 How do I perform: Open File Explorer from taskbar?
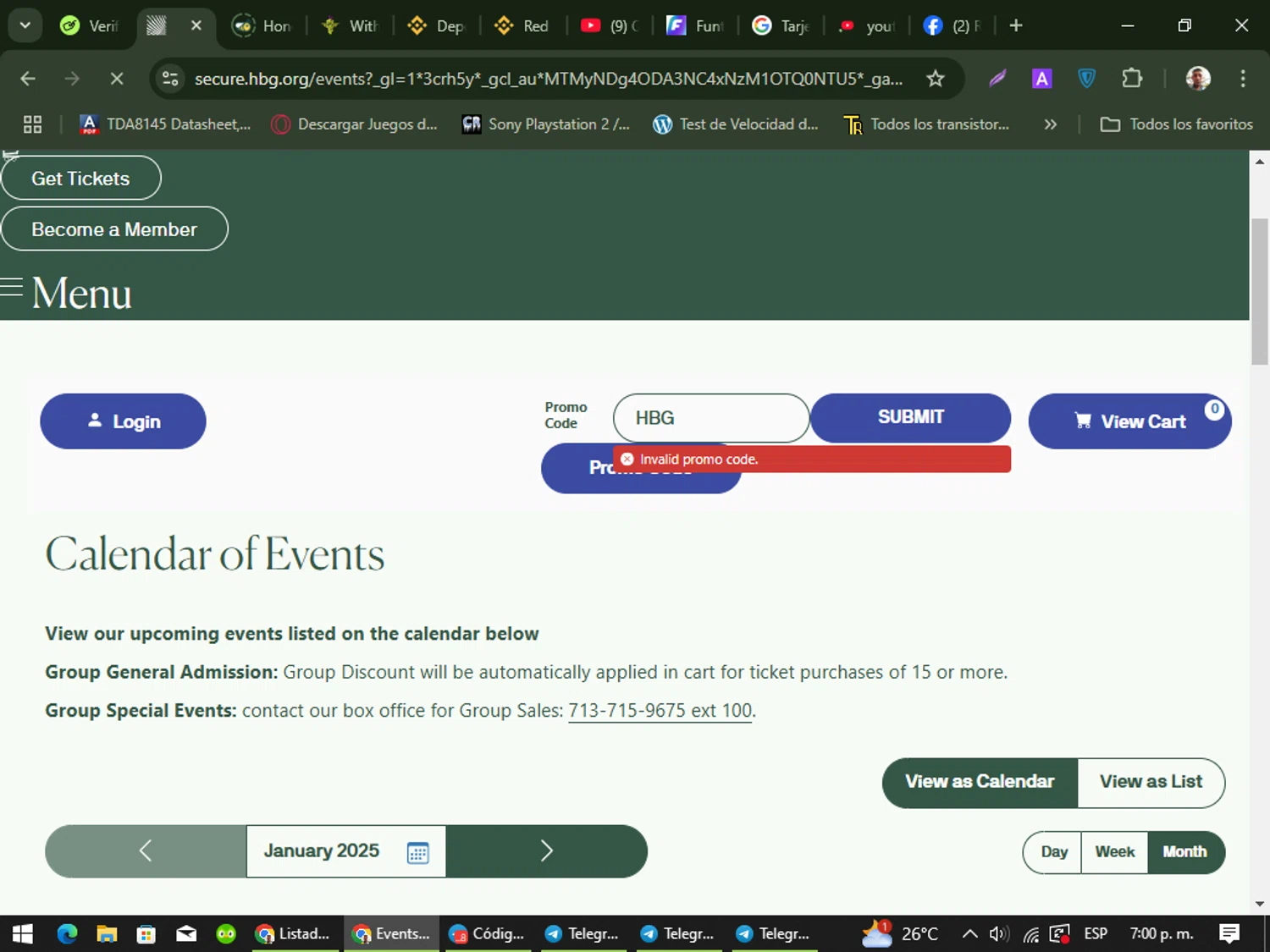tap(107, 933)
